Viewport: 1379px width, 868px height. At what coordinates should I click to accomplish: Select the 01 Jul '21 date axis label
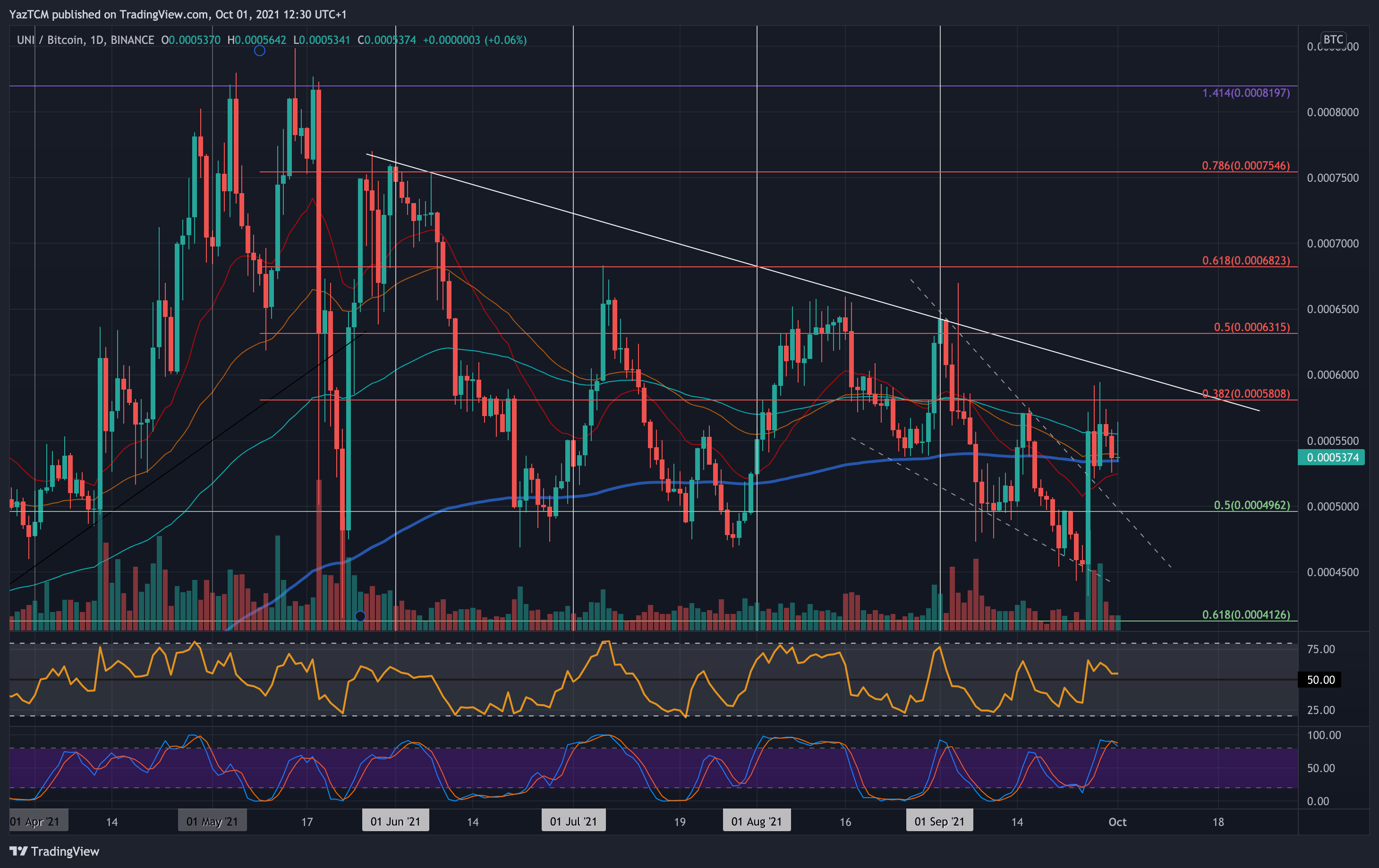pyautogui.click(x=573, y=820)
